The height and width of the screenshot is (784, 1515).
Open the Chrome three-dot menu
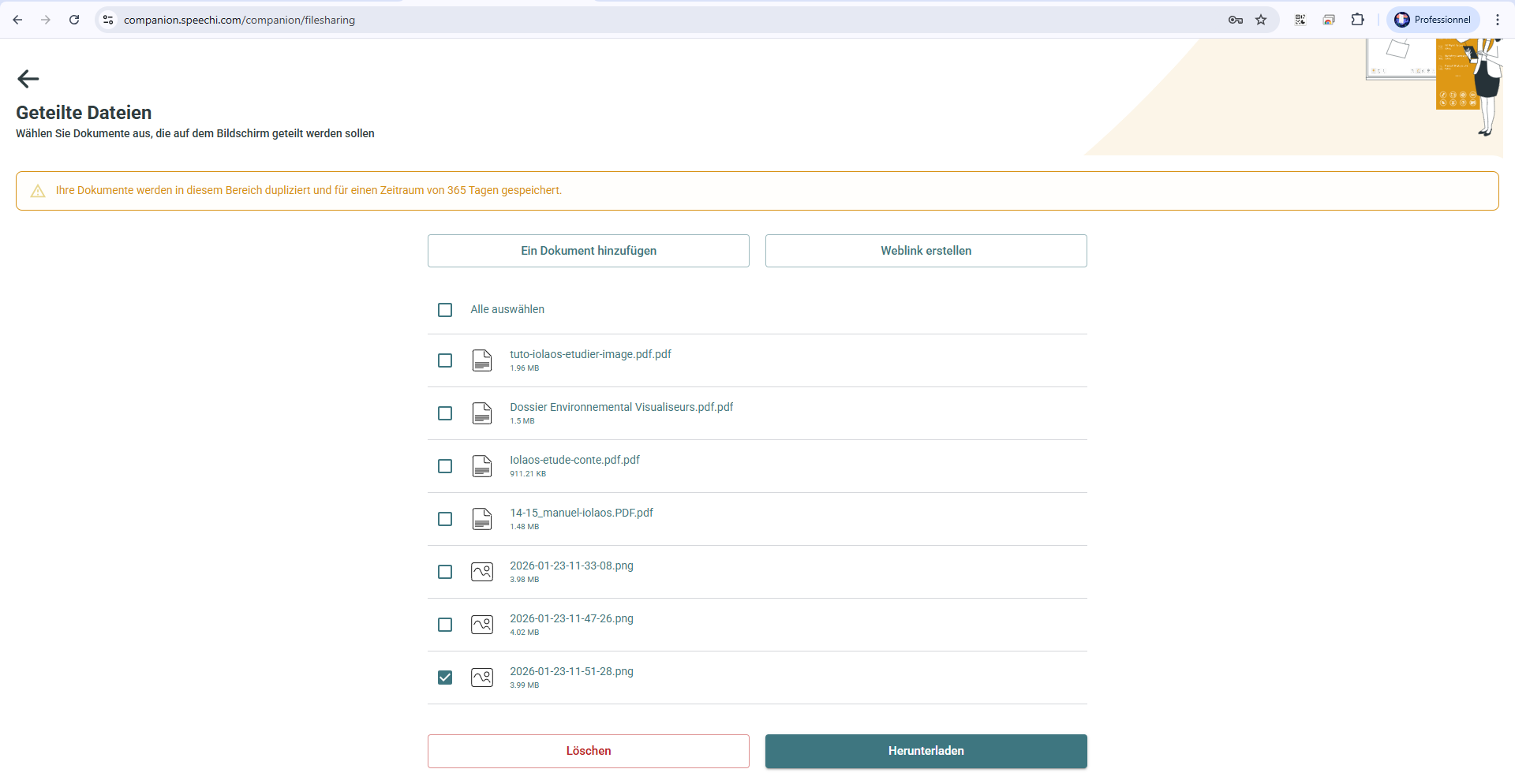click(x=1497, y=20)
